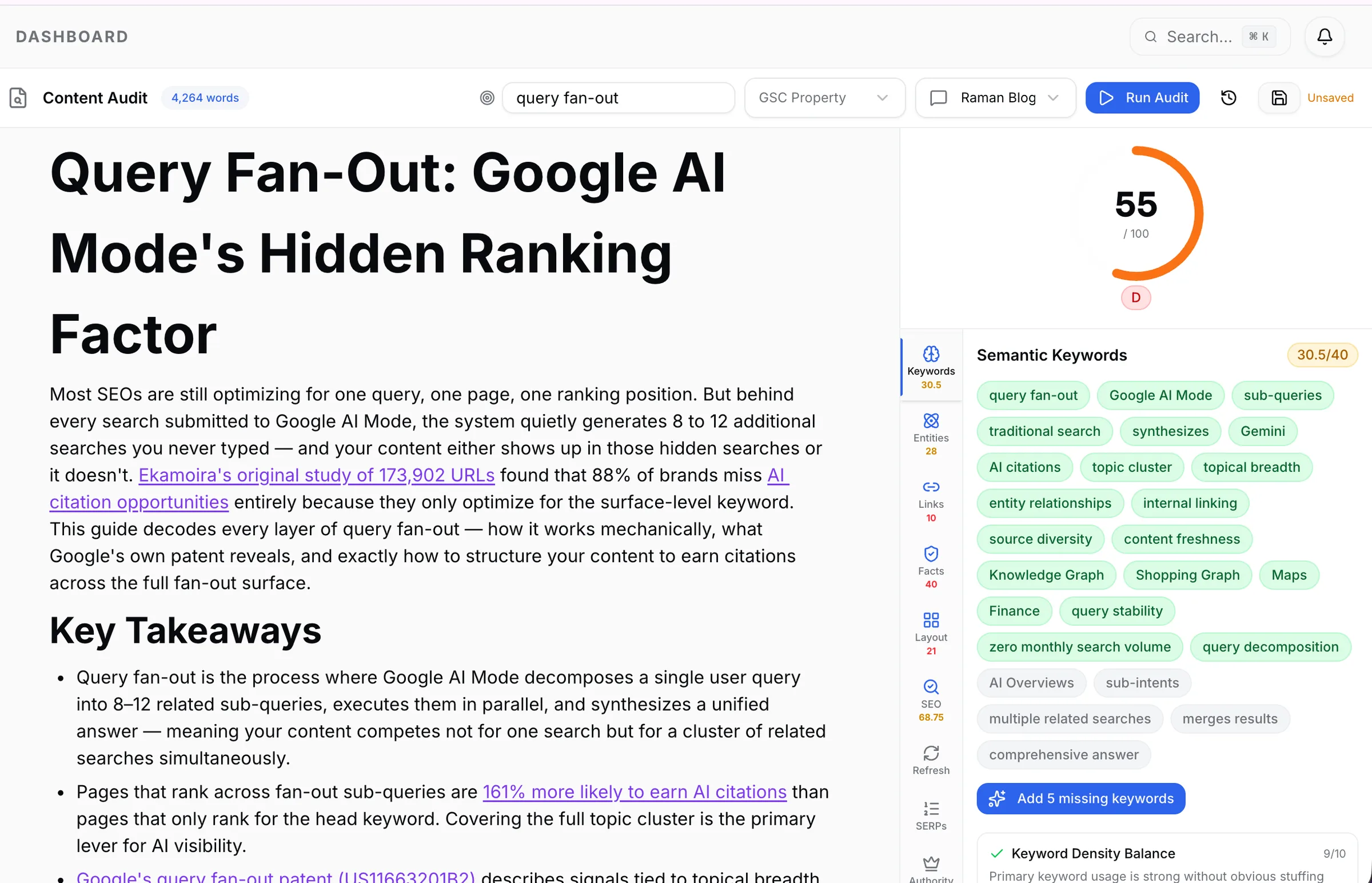This screenshot has width=1372, height=883.
Task: Open the Facts panel
Action: [931, 567]
